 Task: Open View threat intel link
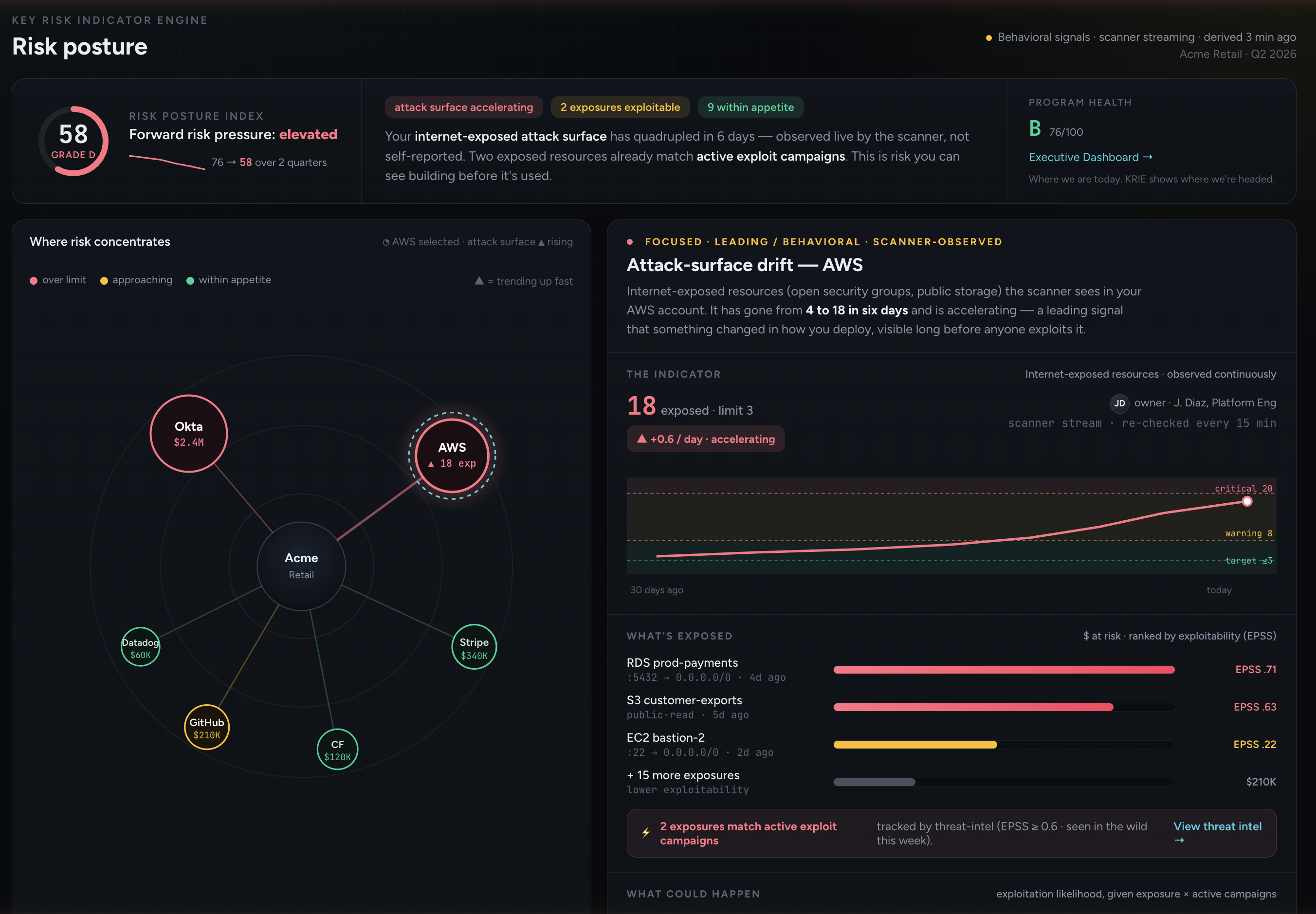click(1218, 833)
